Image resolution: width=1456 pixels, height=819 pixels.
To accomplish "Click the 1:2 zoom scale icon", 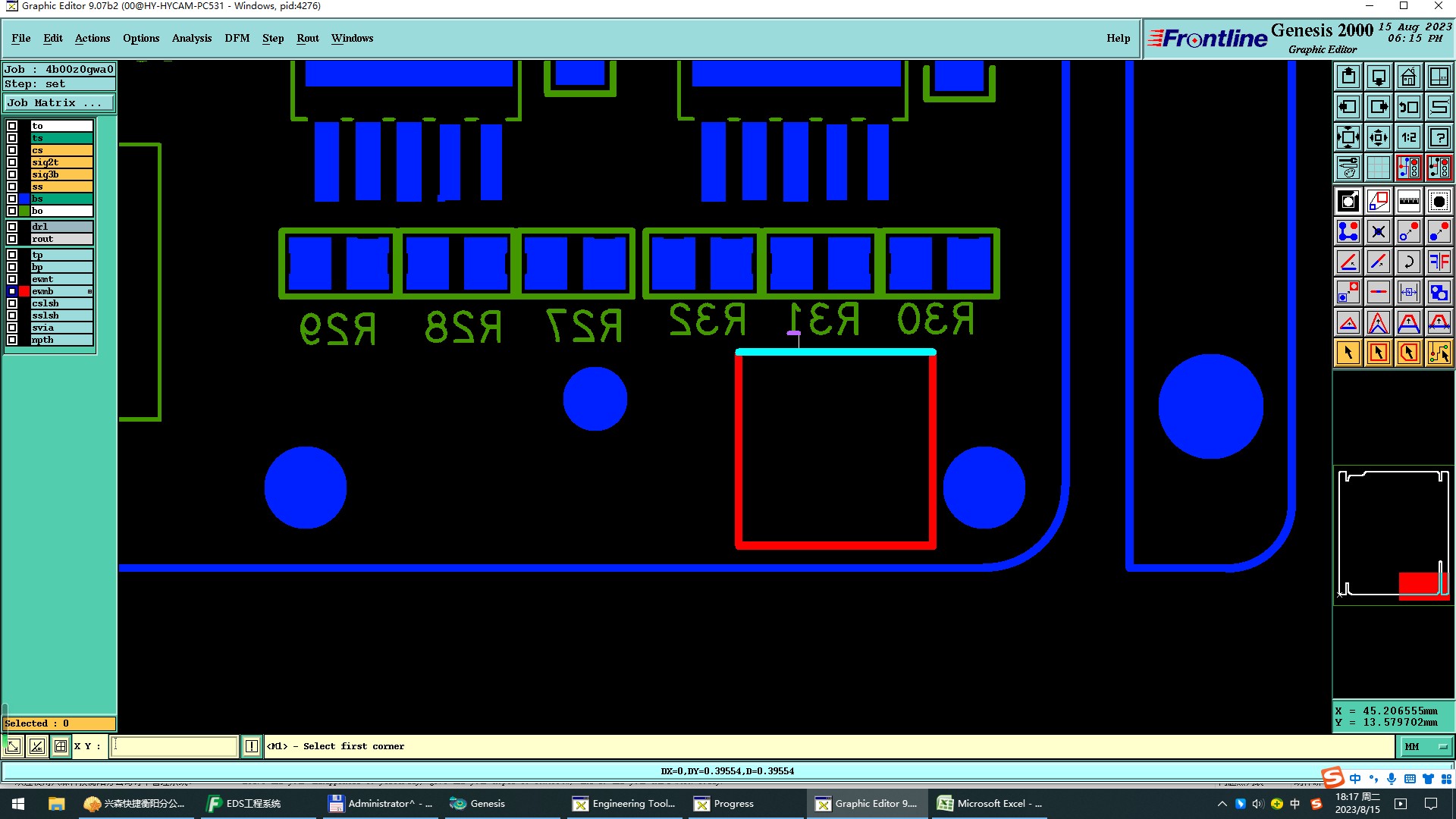I will [1408, 137].
